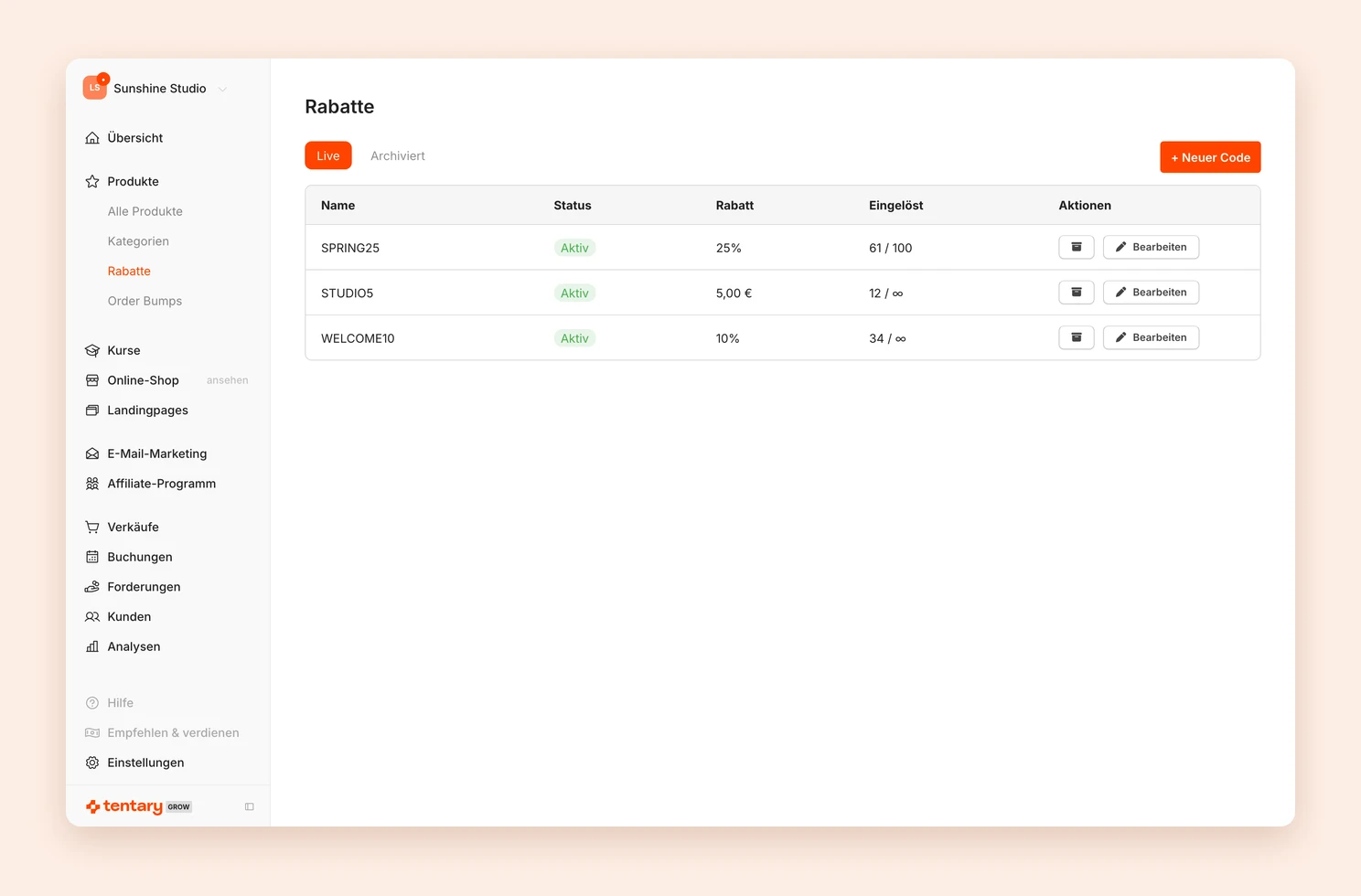The width and height of the screenshot is (1361, 896).
Task: Open the Analysen chart icon
Action: point(92,646)
